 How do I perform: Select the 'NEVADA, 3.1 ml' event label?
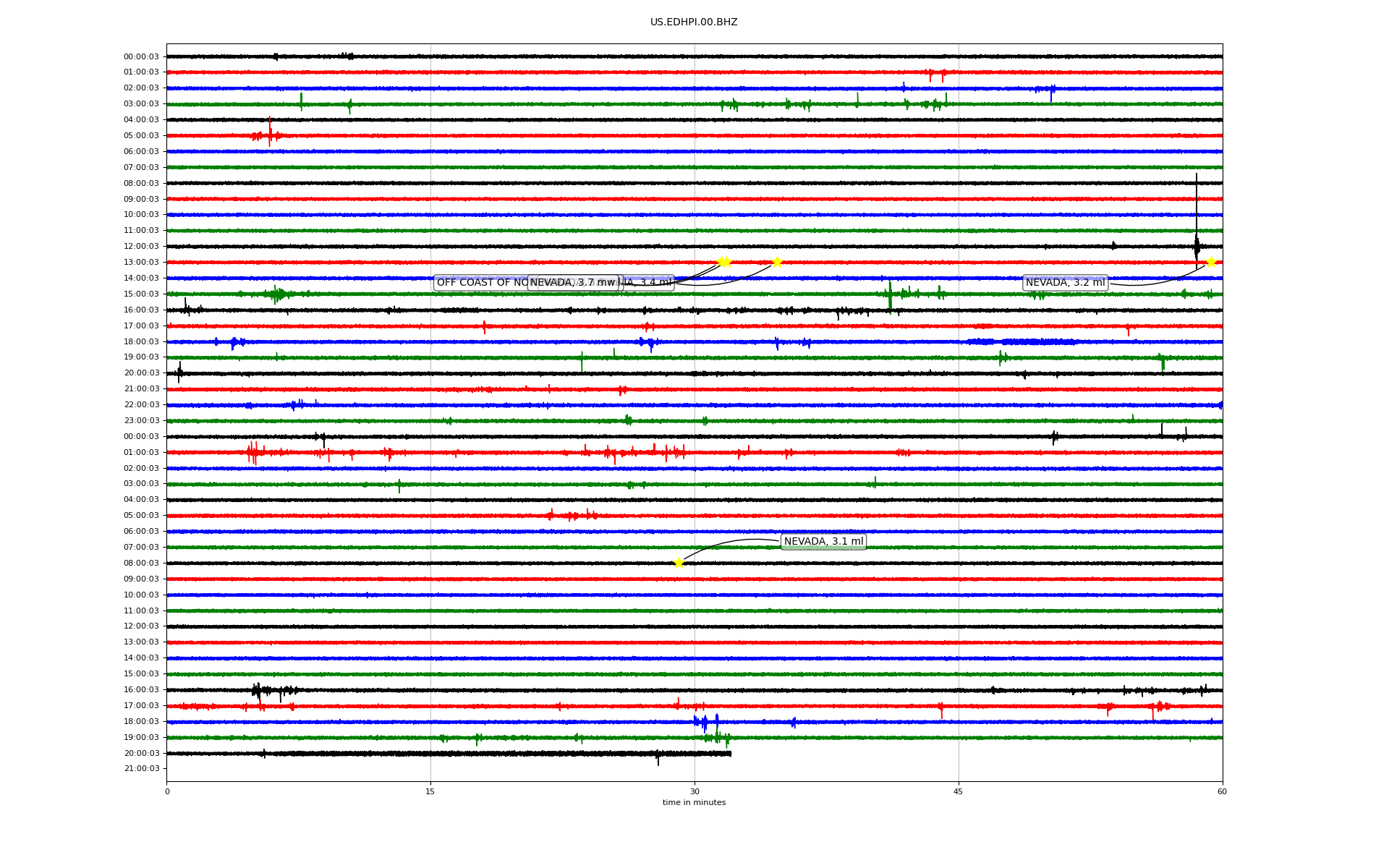click(x=823, y=542)
